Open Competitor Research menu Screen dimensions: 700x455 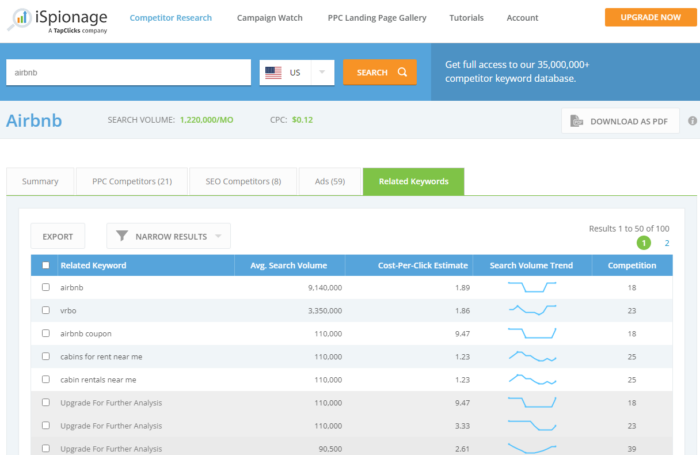[x=171, y=18]
